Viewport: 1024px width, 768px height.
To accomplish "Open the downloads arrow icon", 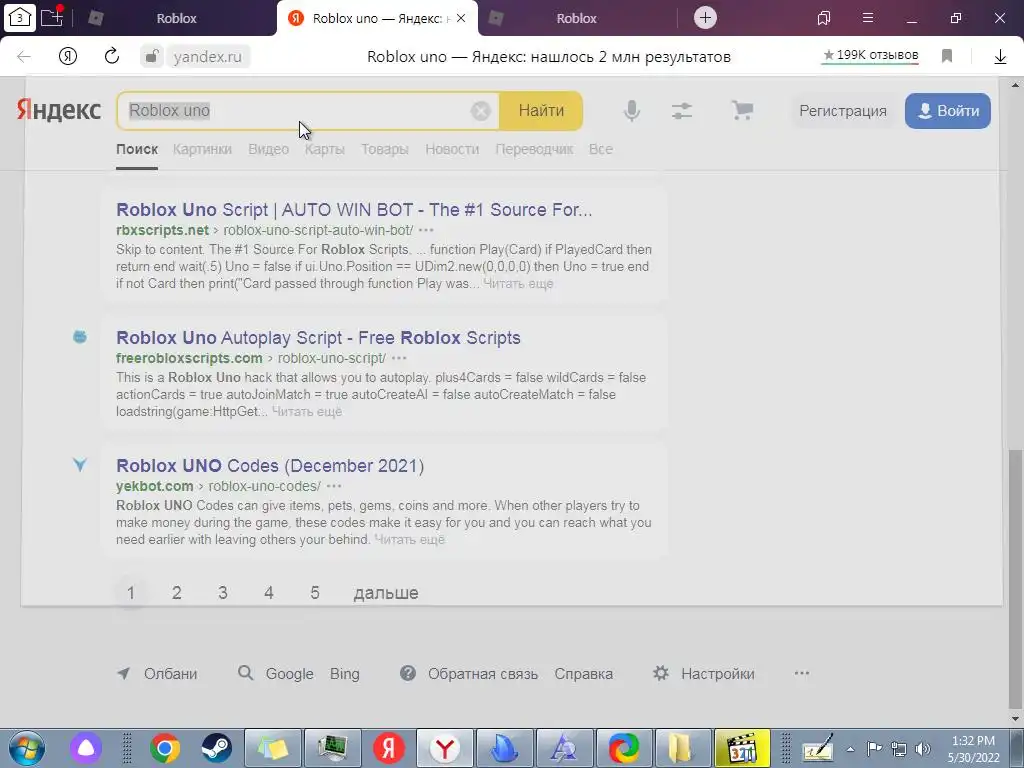I will tap(1000, 57).
